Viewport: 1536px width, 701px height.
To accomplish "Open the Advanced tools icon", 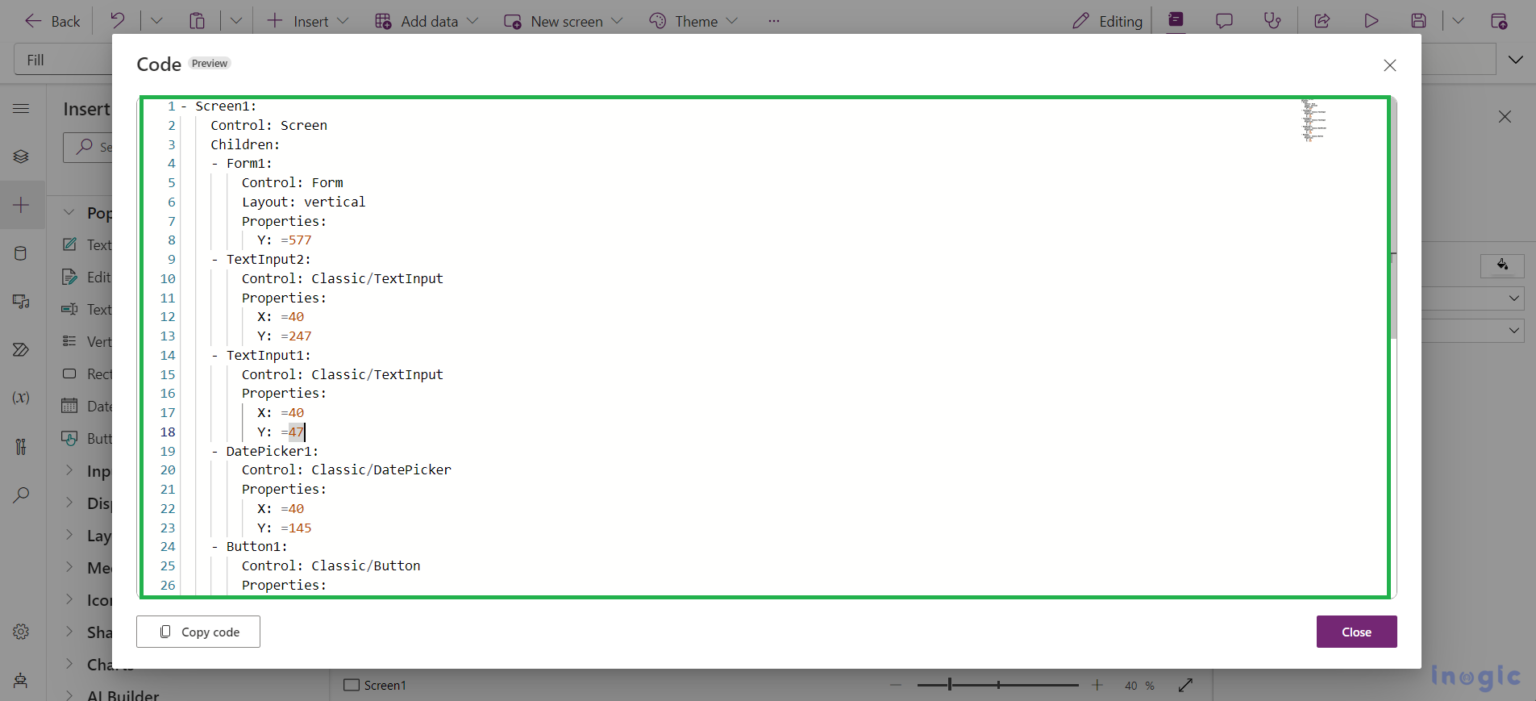I will pyautogui.click(x=21, y=446).
